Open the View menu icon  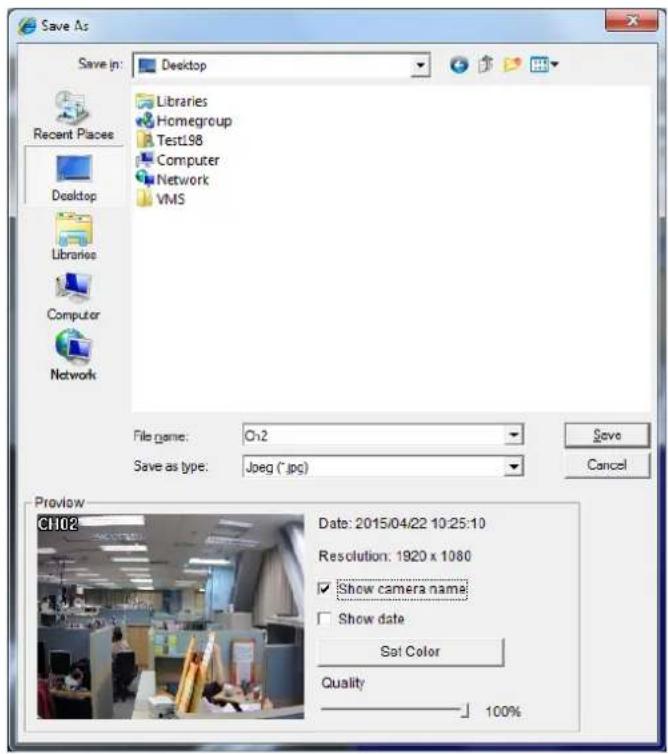[x=543, y=64]
